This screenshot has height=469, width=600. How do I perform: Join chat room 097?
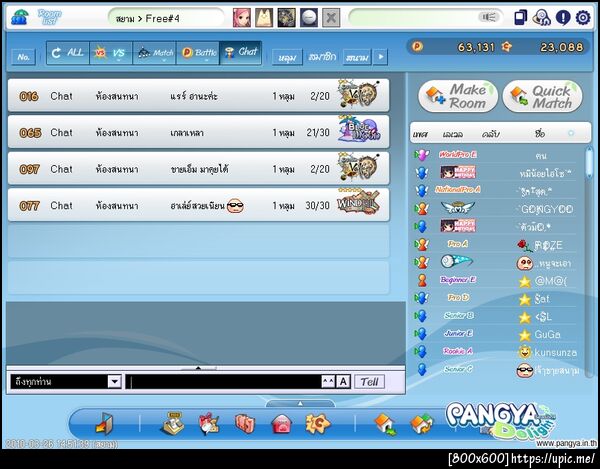click(x=198, y=168)
